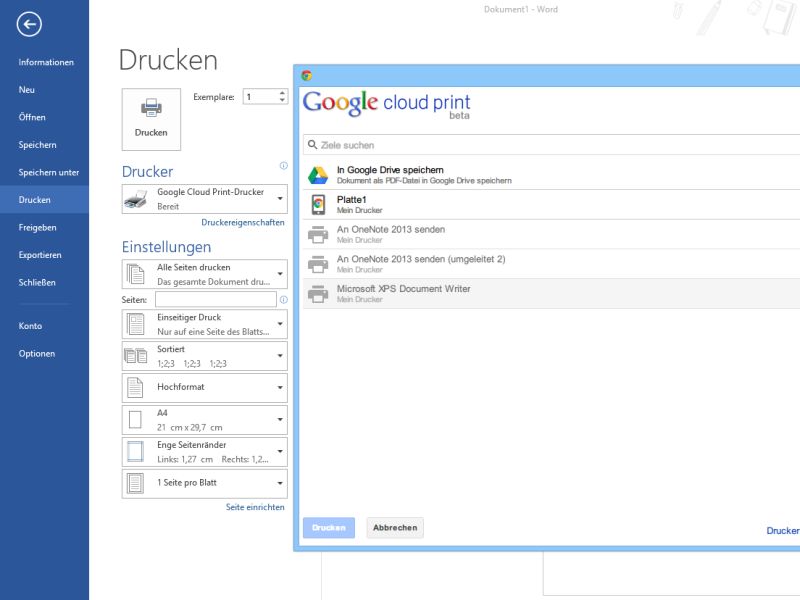Click printer icon beside An OneNote 2013 senden
This screenshot has width=800, height=600.
point(318,235)
